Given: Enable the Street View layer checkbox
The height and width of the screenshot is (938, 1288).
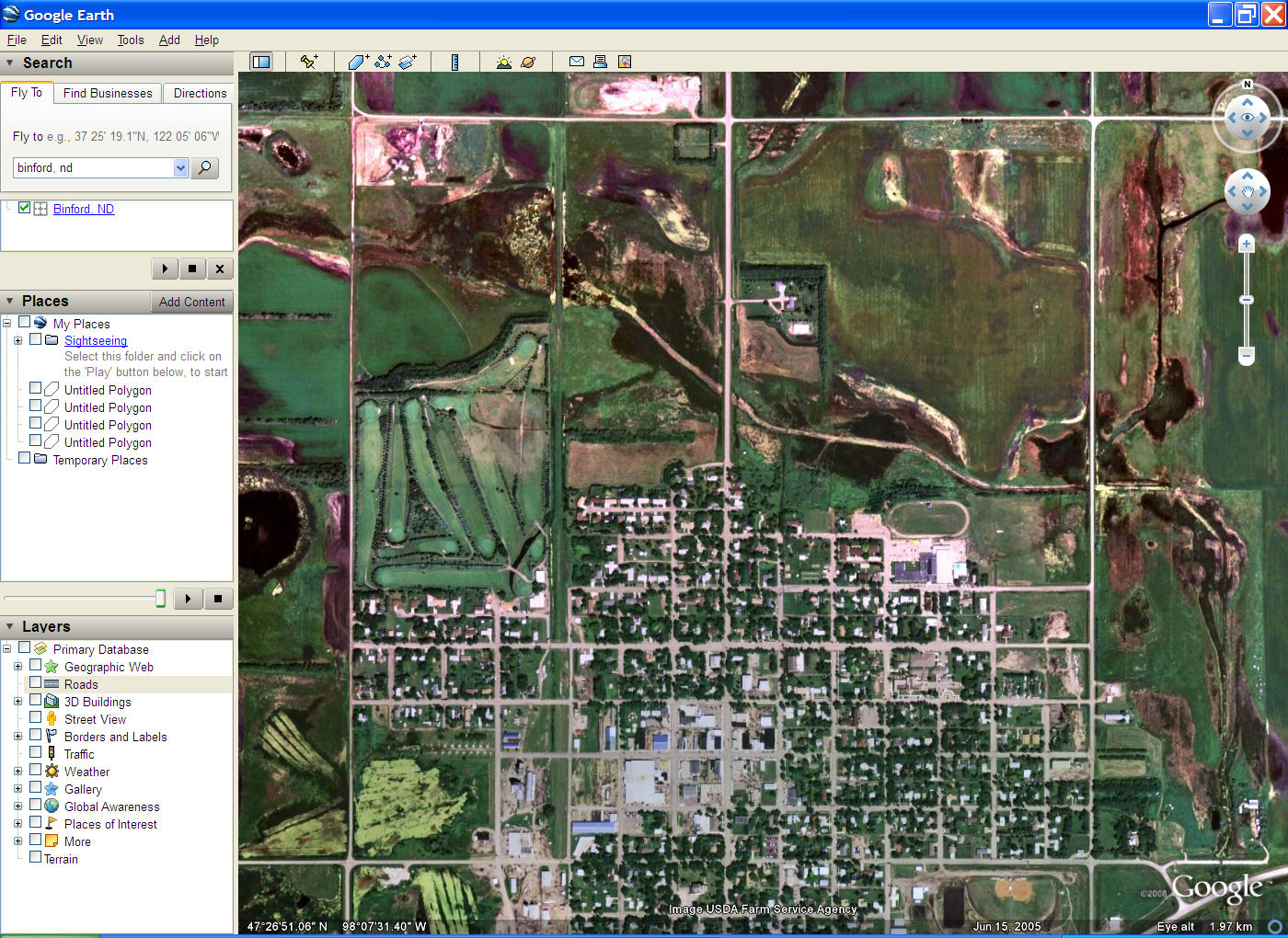Looking at the screenshot, I should 36,717.
